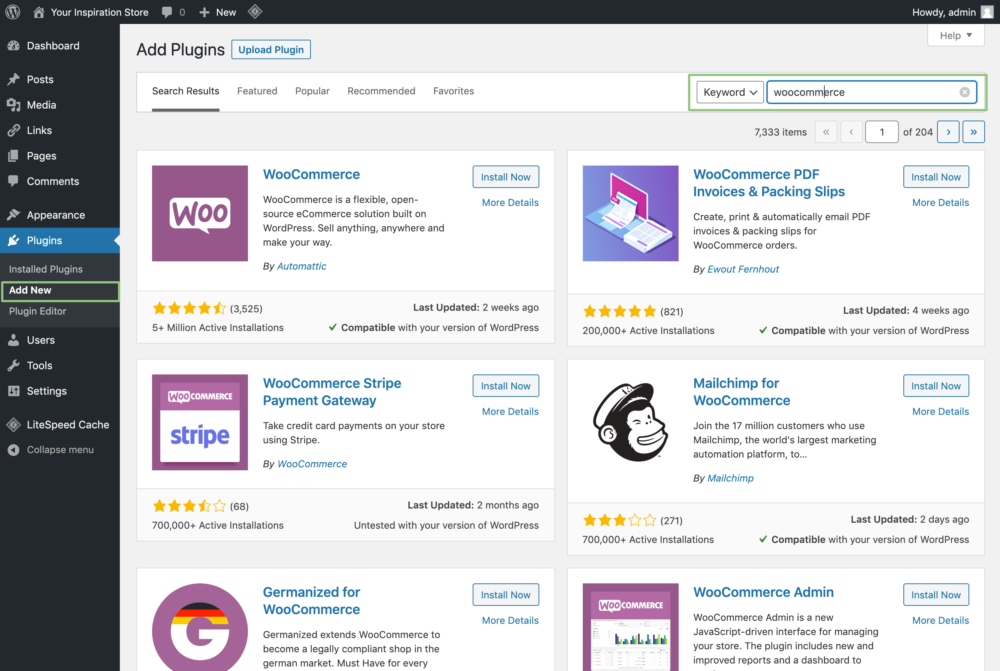Jump to last page of results
This screenshot has width=1000, height=671.
tap(973, 132)
